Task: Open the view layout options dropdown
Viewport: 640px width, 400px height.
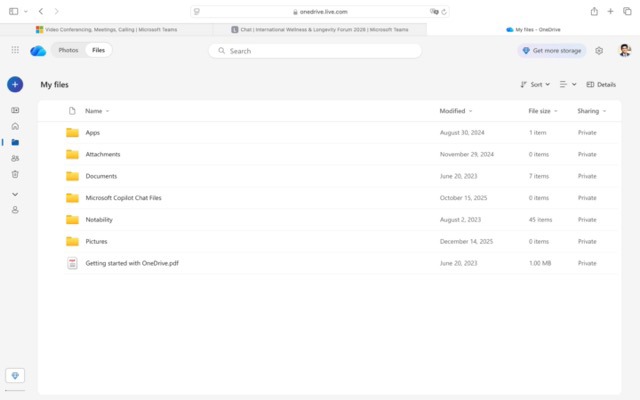Action: pos(568,84)
